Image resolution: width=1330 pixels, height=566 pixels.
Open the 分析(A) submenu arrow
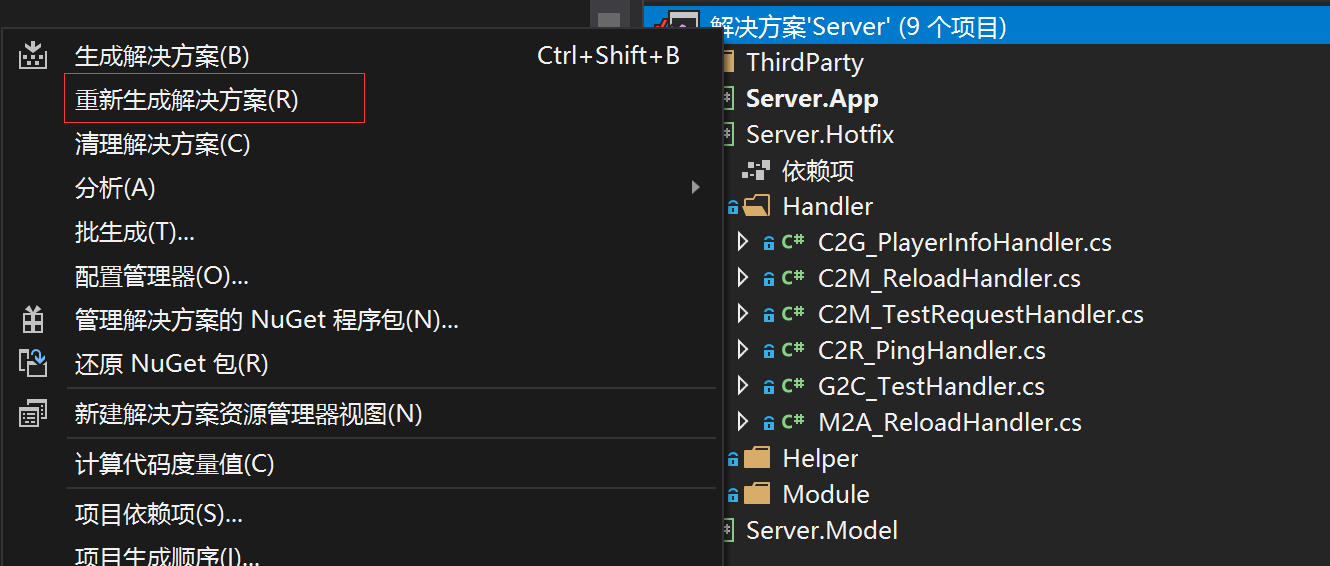(696, 187)
